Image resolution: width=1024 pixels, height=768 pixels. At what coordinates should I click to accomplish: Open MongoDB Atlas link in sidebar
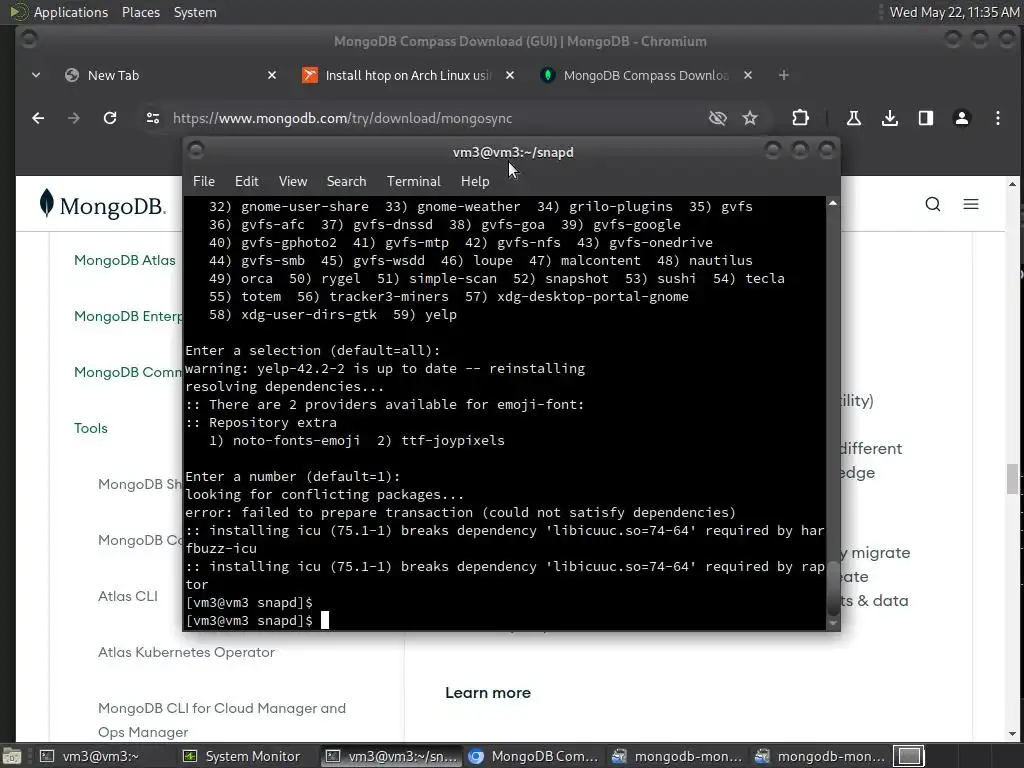tap(125, 260)
